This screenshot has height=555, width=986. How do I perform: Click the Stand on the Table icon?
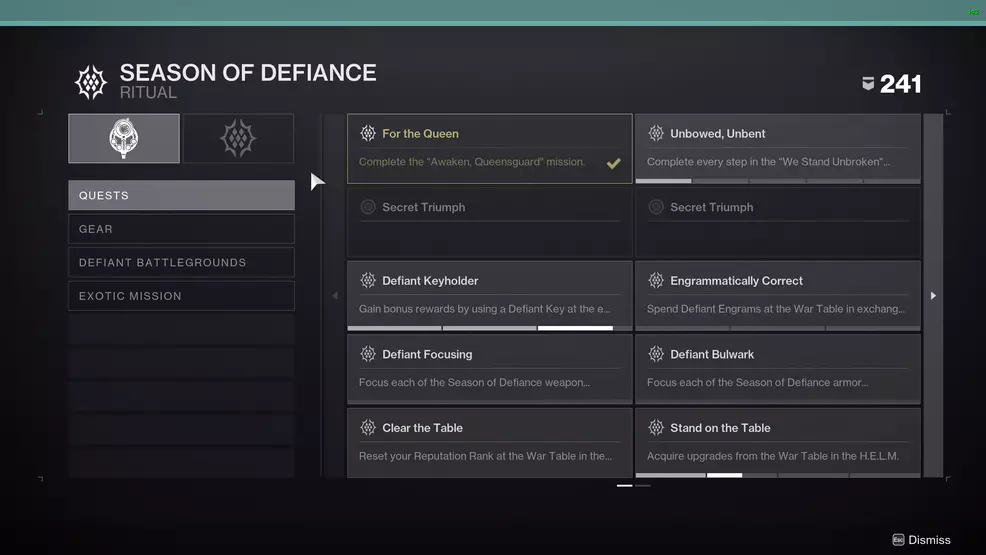[656, 428]
